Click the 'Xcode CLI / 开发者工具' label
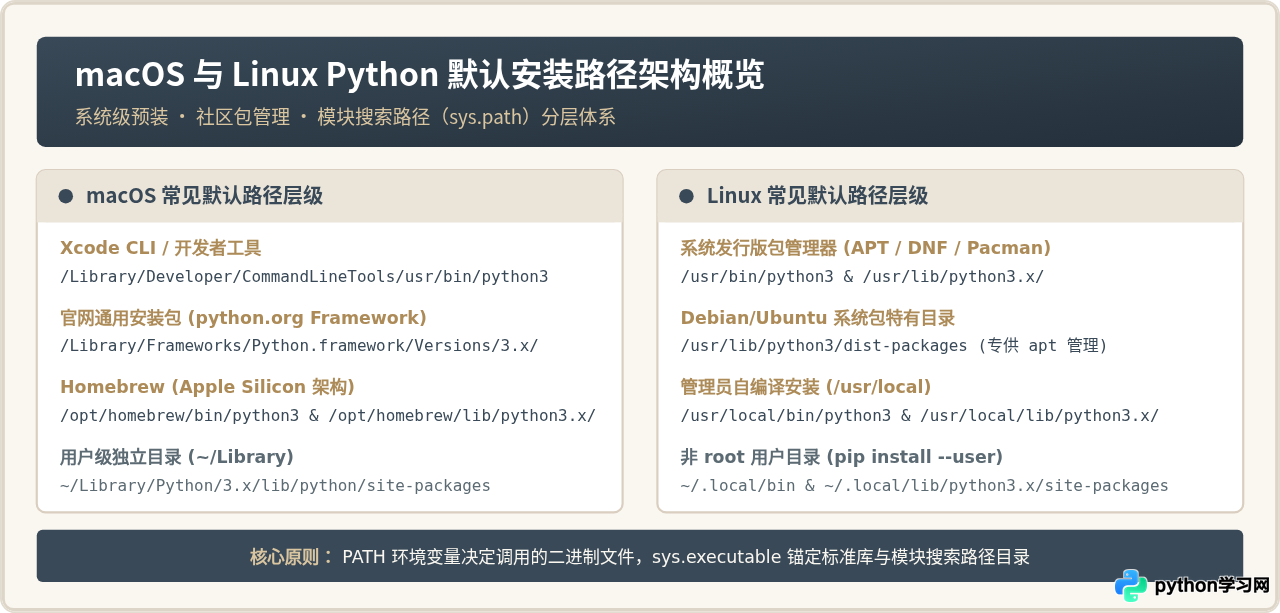The height and width of the screenshot is (613, 1280). [x=161, y=248]
